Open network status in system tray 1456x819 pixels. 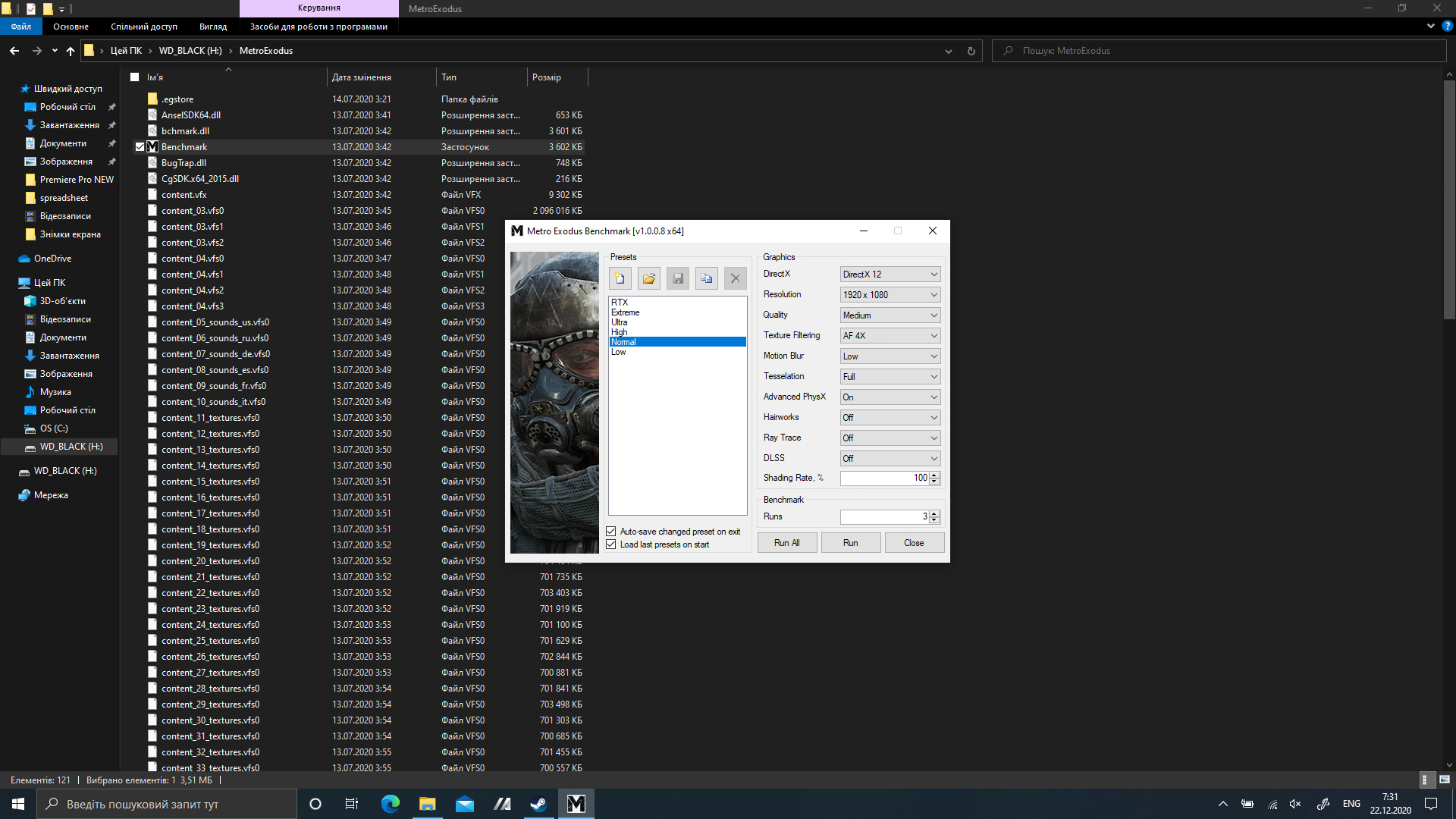coord(1273,804)
